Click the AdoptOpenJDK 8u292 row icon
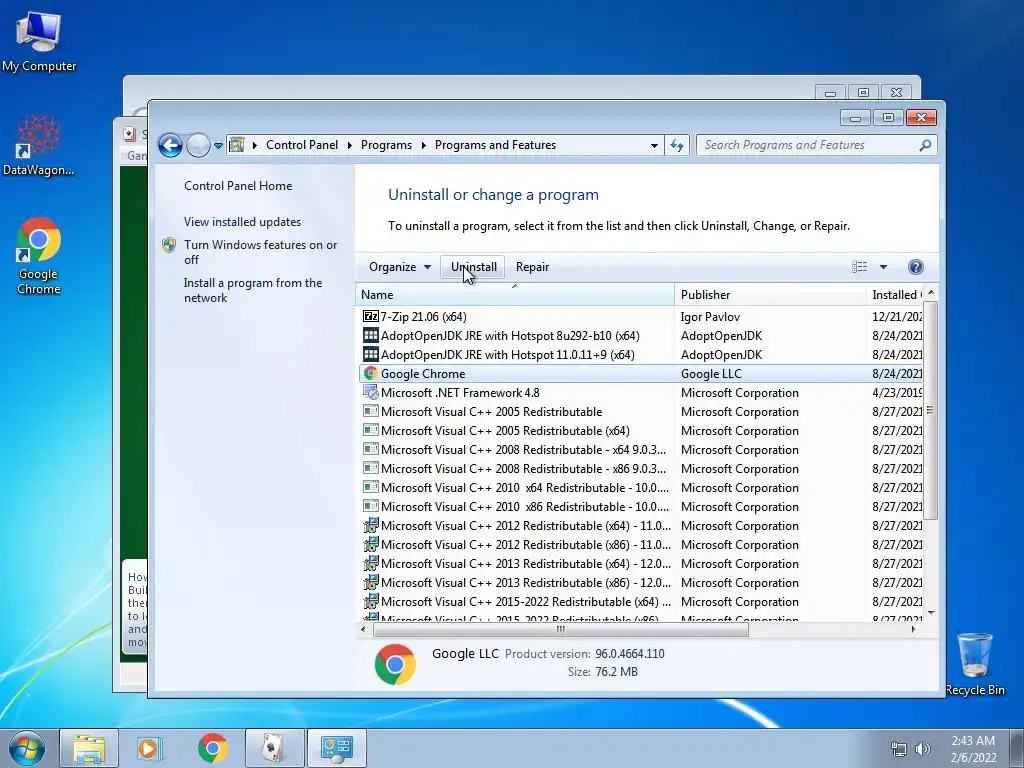The width and height of the screenshot is (1024, 768). (x=370, y=336)
